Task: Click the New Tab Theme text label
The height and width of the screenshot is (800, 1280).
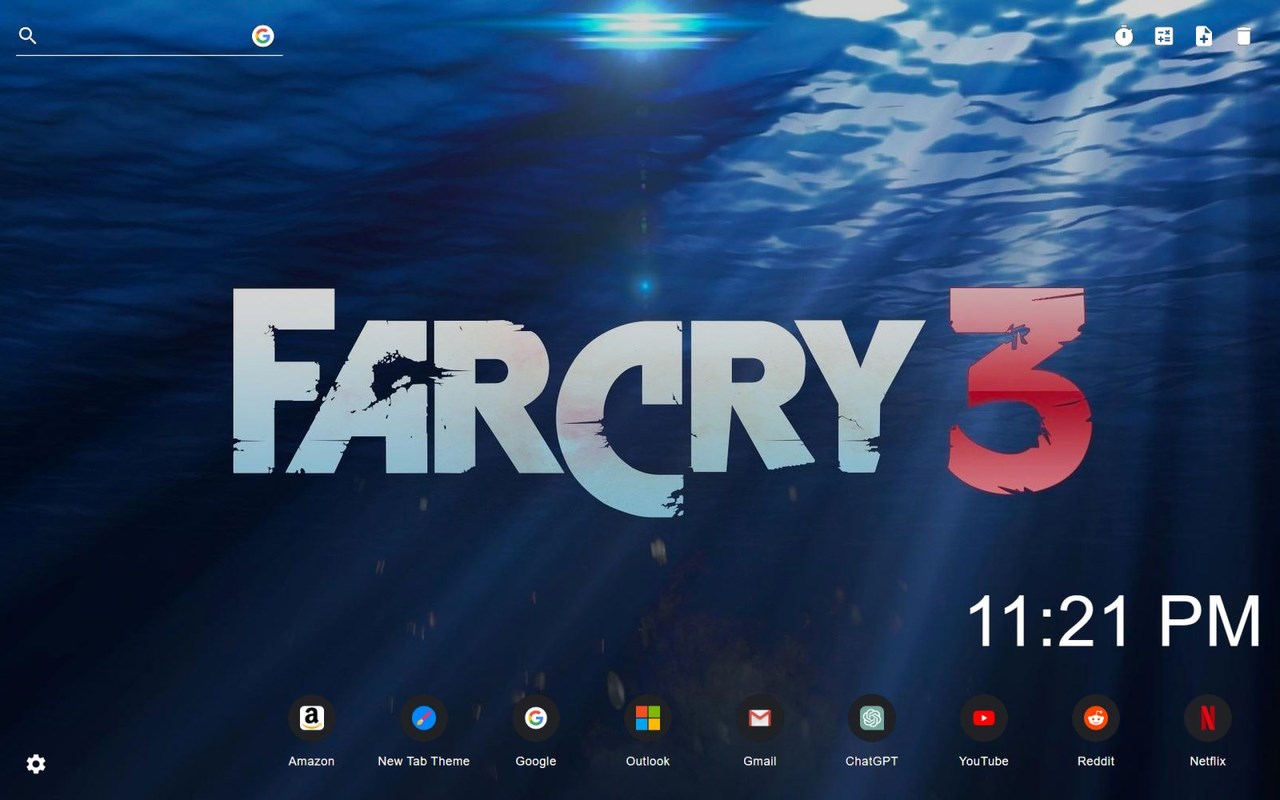Action: coord(424,761)
